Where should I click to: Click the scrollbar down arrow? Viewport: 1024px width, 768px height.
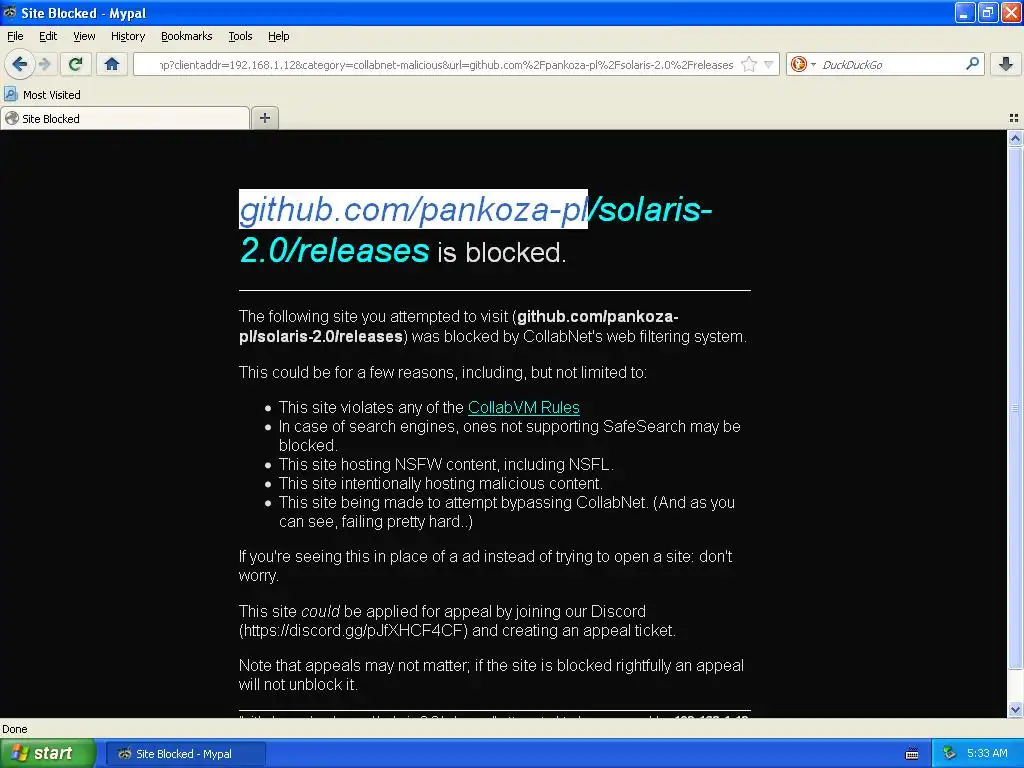(x=1015, y=709)
